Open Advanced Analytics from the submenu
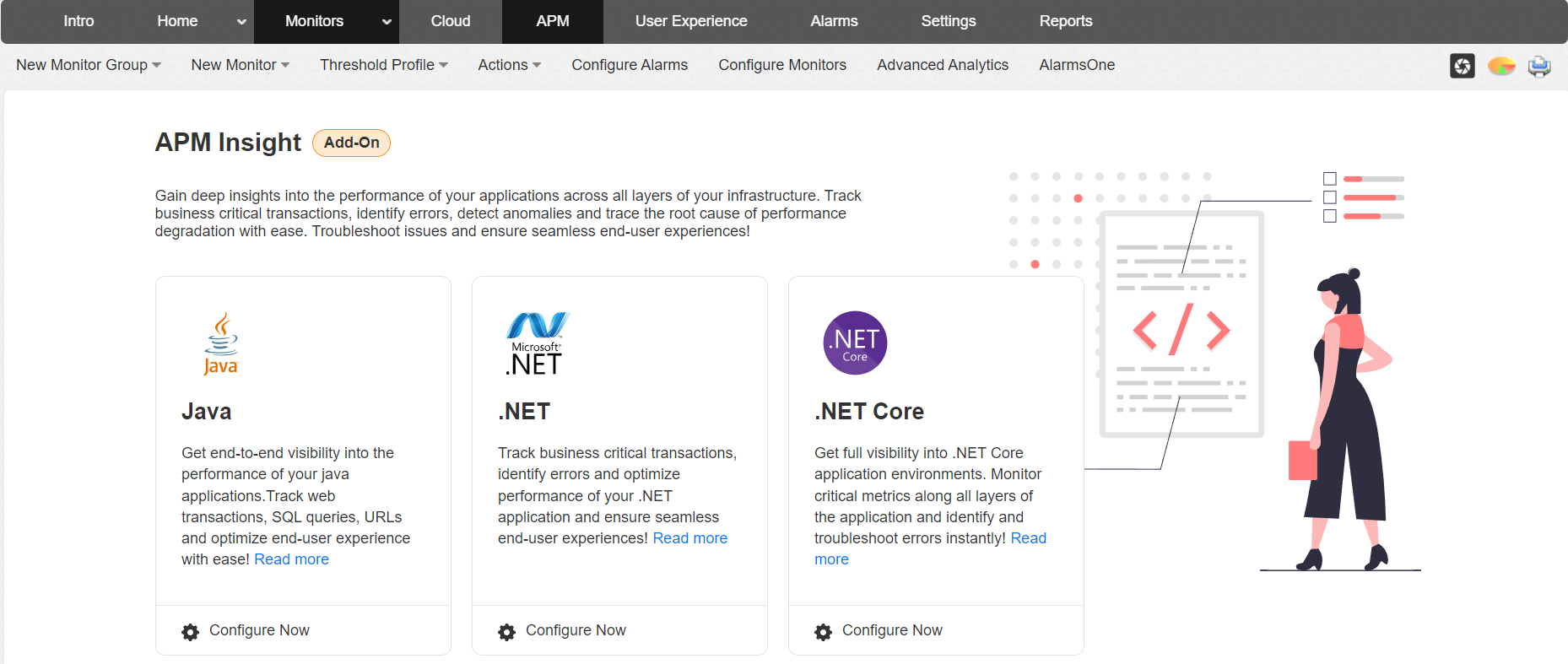 [x=942, y=65]
